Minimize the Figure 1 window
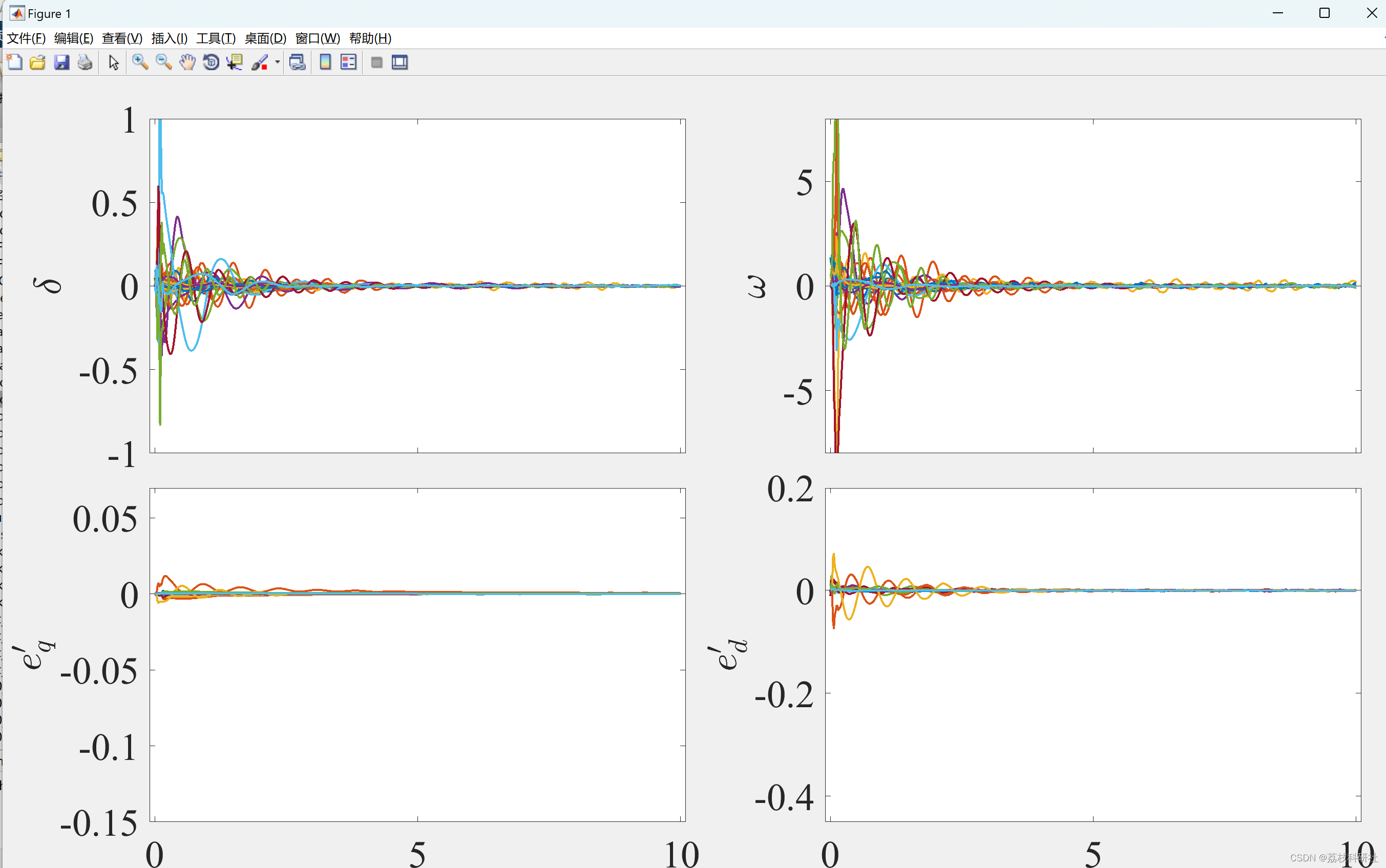Viewport: 1386px width, 868px height. (x=1277, y=13)
